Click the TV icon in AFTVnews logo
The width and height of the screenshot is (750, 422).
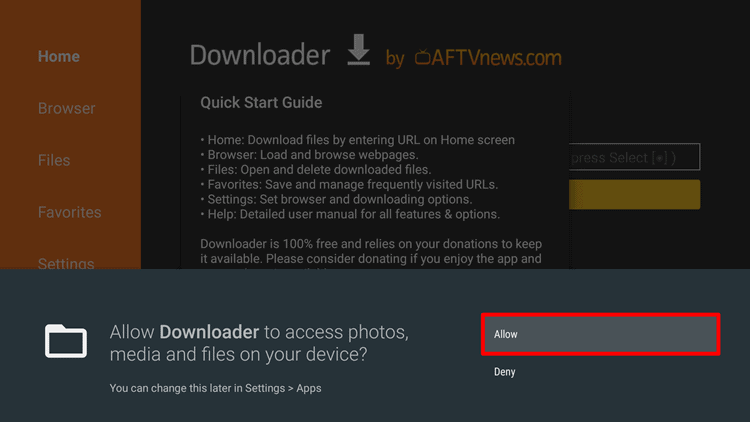point(423,58)
